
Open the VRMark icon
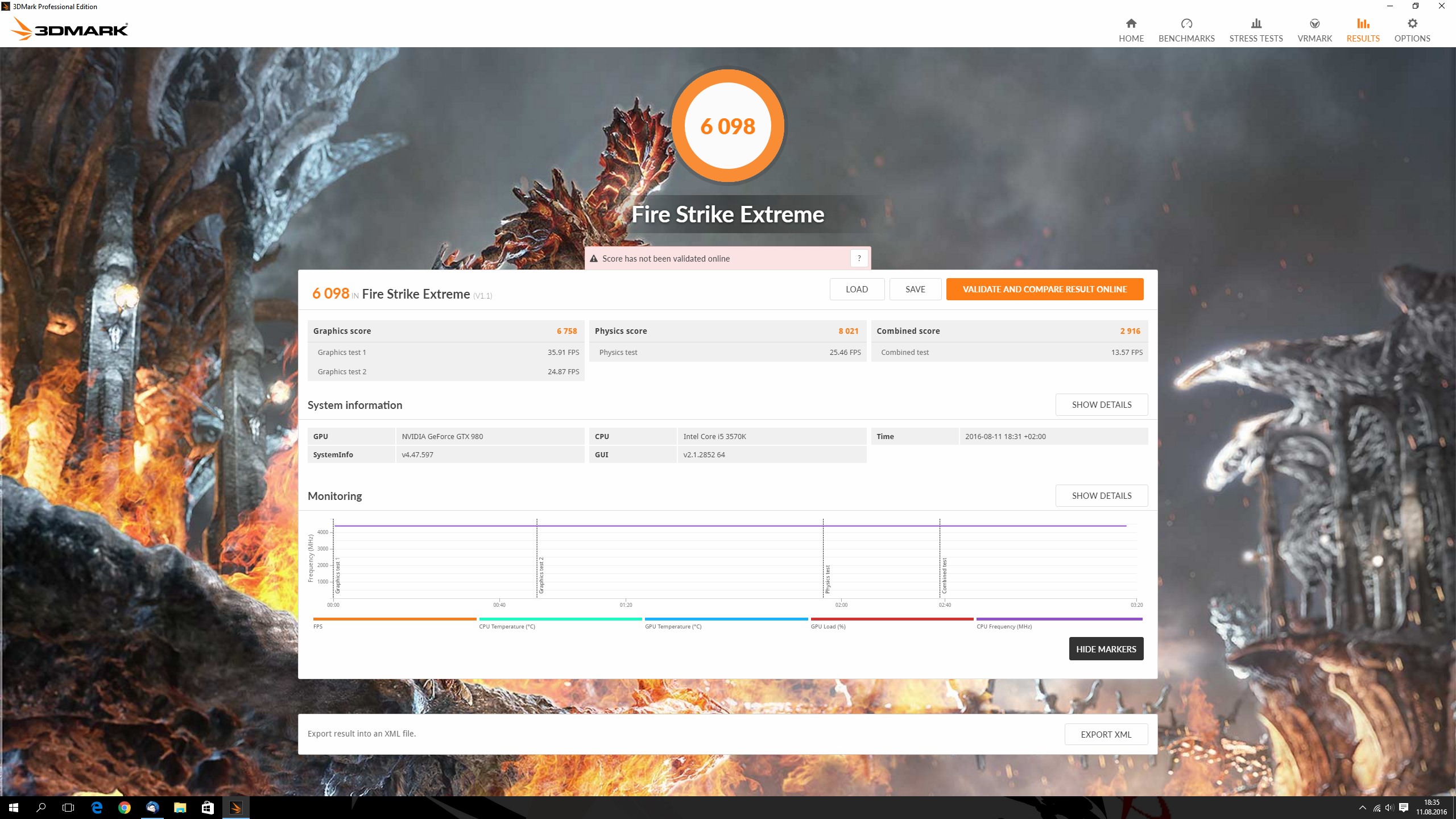tap(1314, 24)
